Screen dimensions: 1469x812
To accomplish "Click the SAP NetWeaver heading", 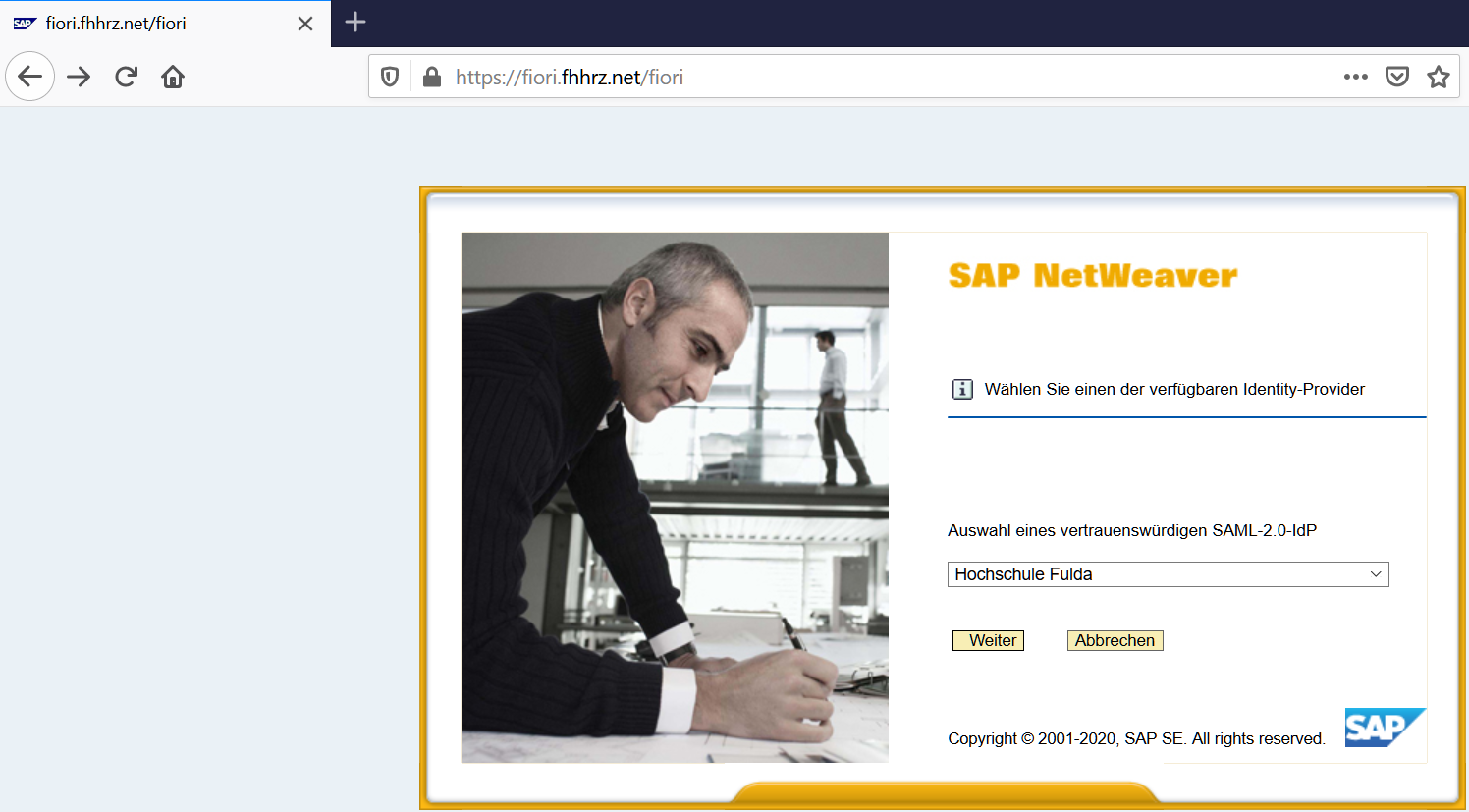I will (x=1092, y=276).
